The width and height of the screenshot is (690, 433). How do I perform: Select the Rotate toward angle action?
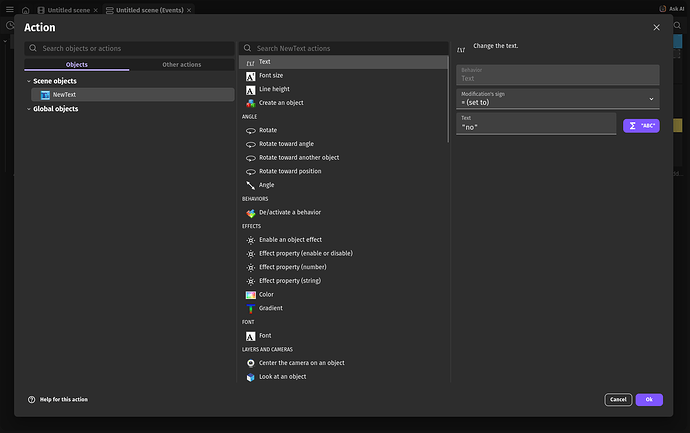[286, 144]
